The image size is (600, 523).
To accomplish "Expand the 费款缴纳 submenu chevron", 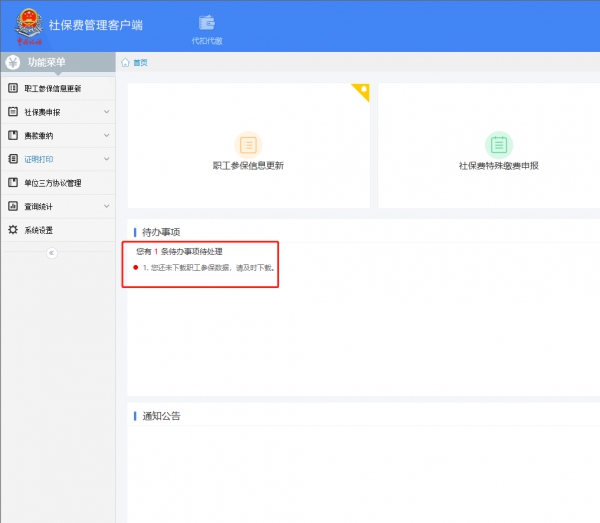I will pos(107,135).
